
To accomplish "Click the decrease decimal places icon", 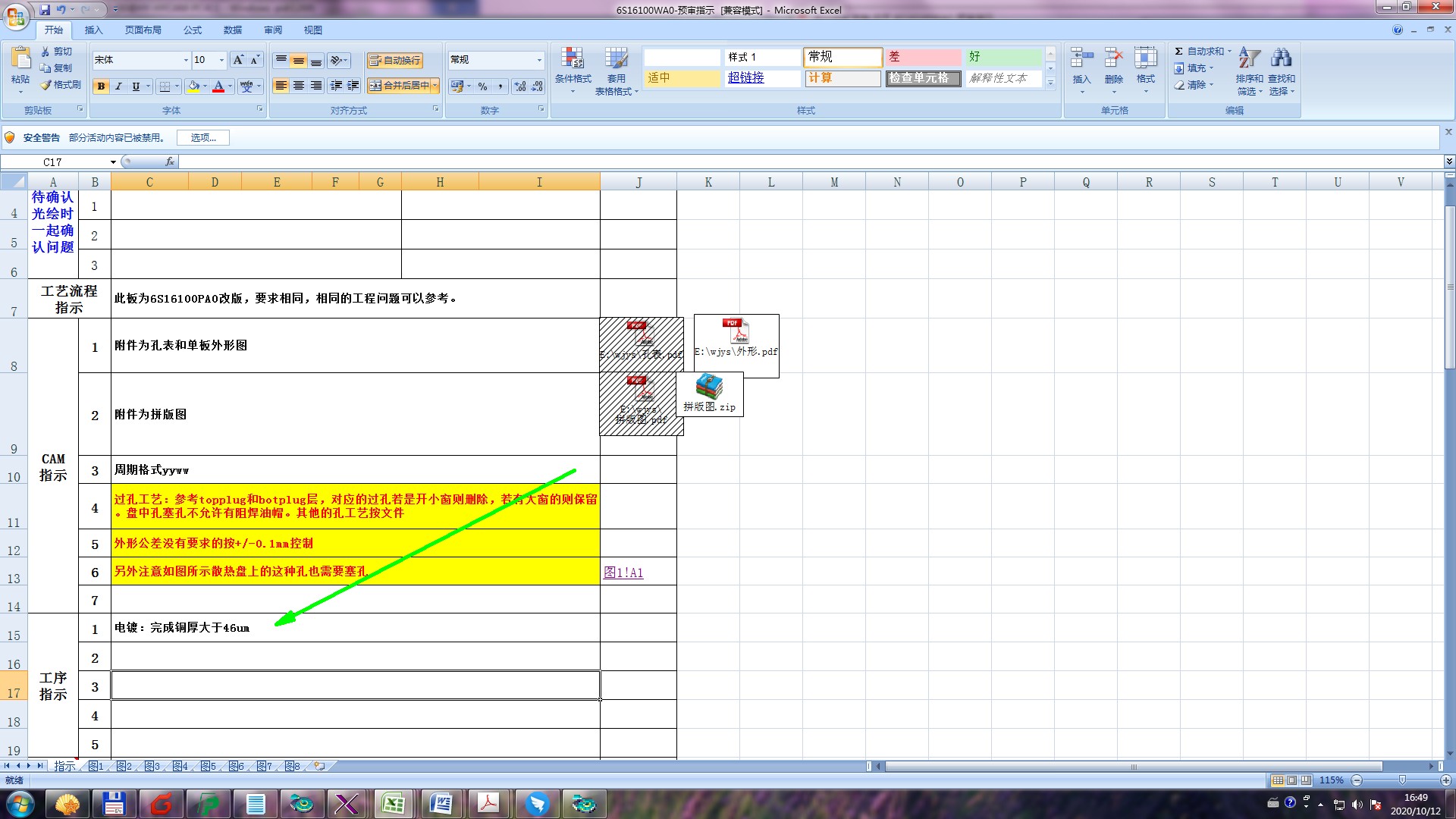I will click(538, 86).
